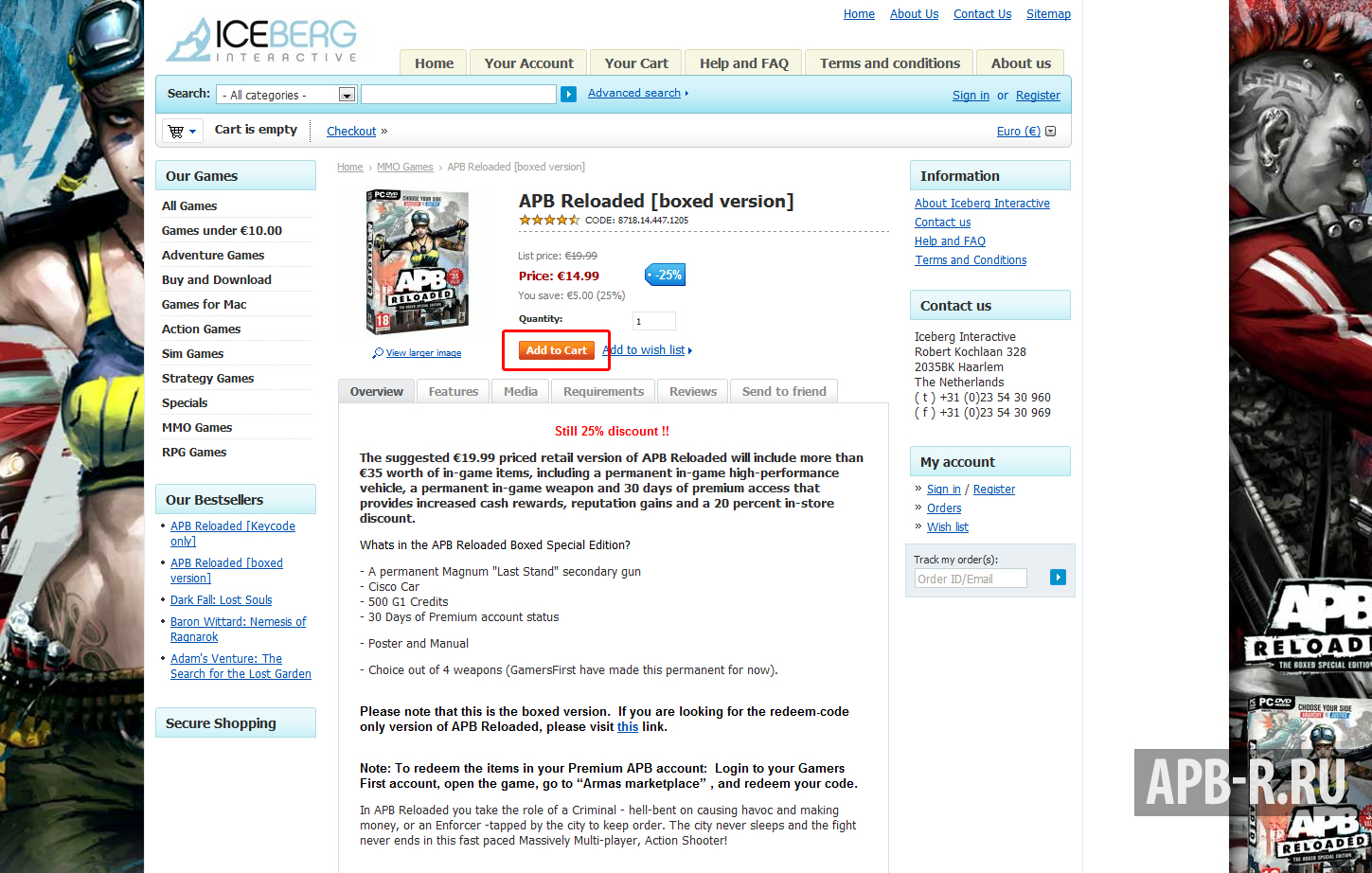Switch to the Reviews tab
The width and height of the screenshot is (1372, 873).
(x=693, y=391)
